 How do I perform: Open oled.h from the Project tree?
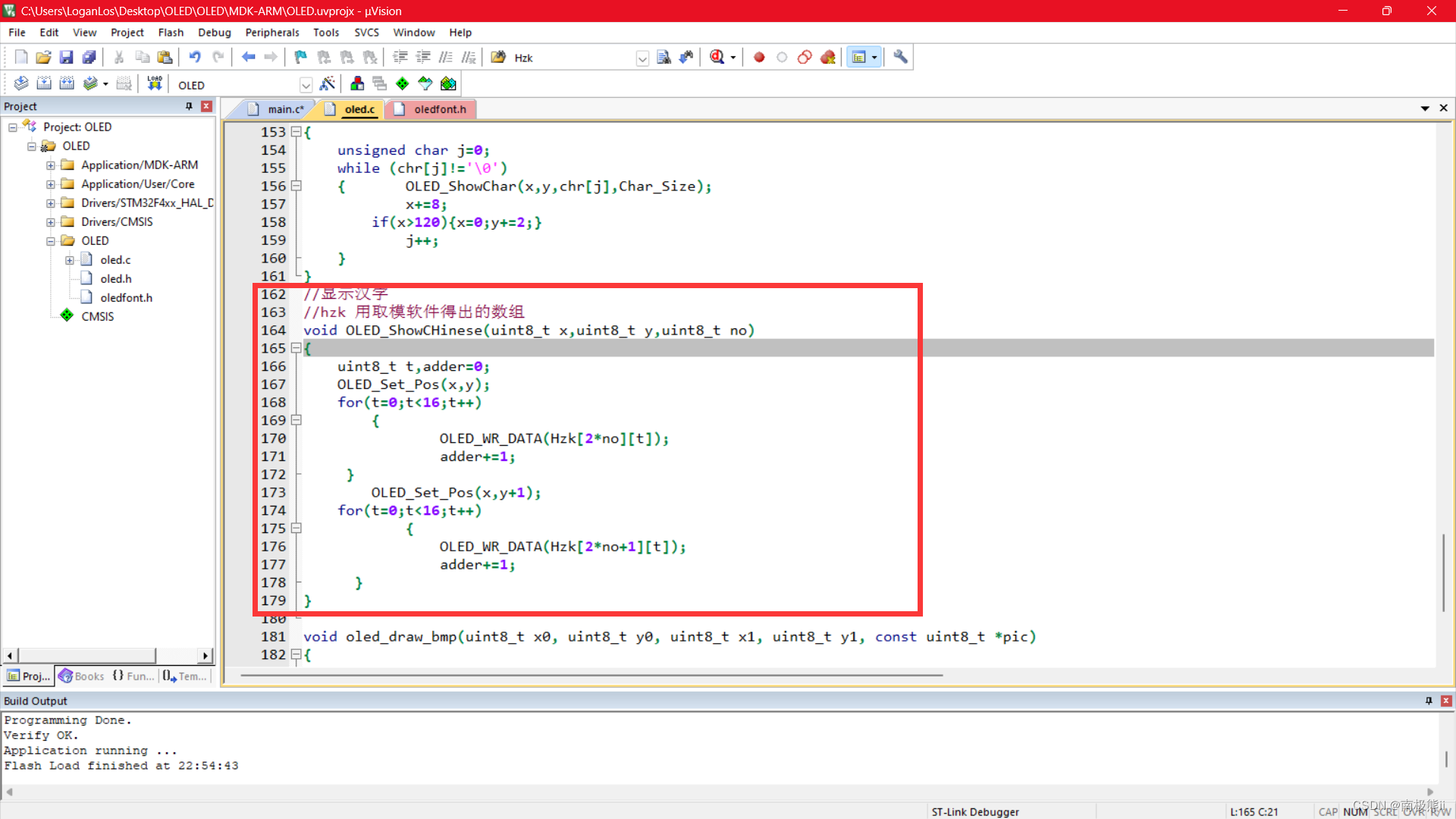click(x=115, y=278)
